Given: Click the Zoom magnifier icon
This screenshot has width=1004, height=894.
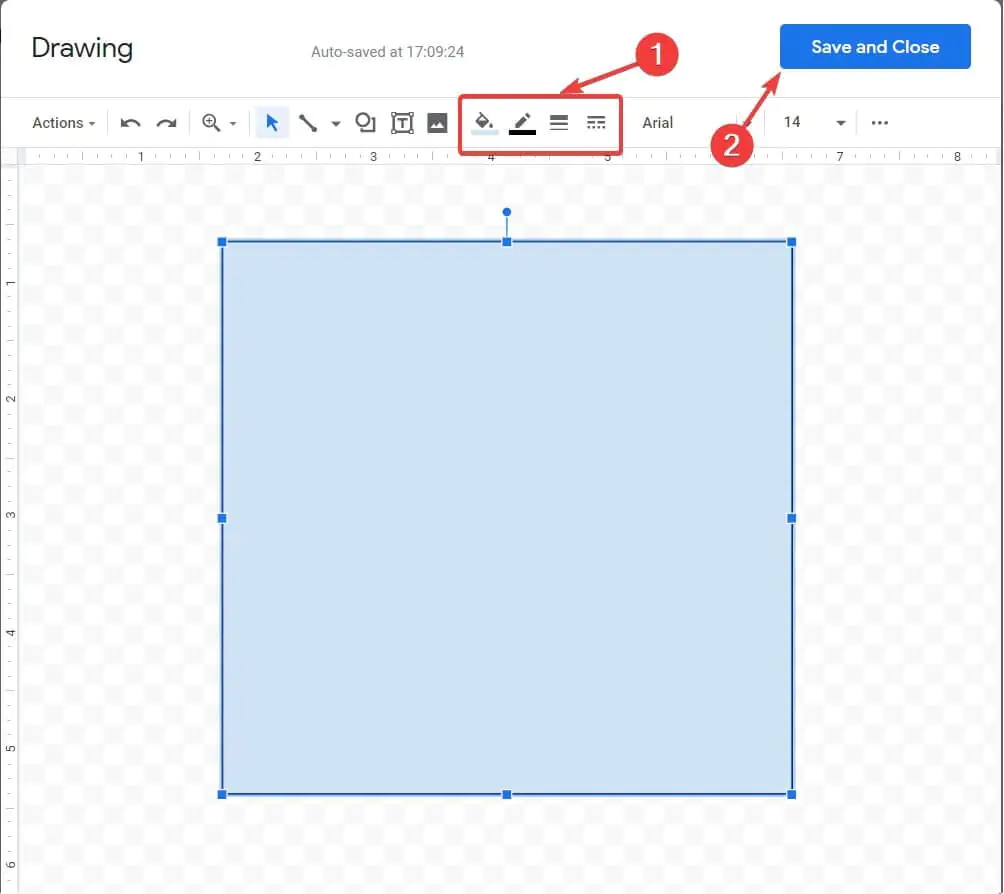Looking at the screenshot, I should 211,122.
